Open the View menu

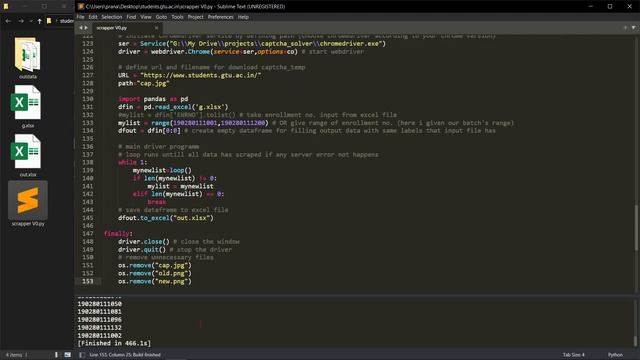pos(146,17)
